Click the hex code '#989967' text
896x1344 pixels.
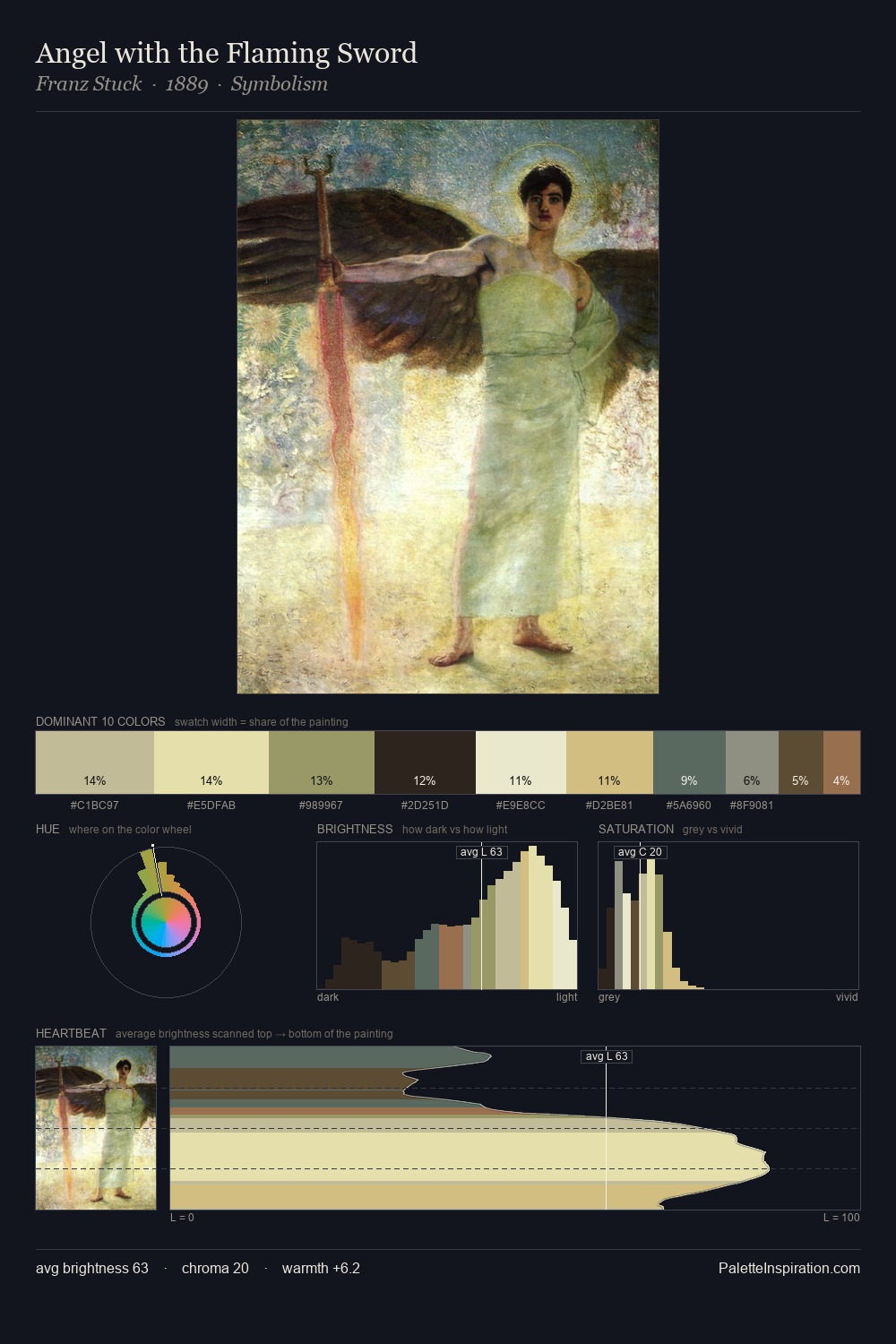(321, 805)
